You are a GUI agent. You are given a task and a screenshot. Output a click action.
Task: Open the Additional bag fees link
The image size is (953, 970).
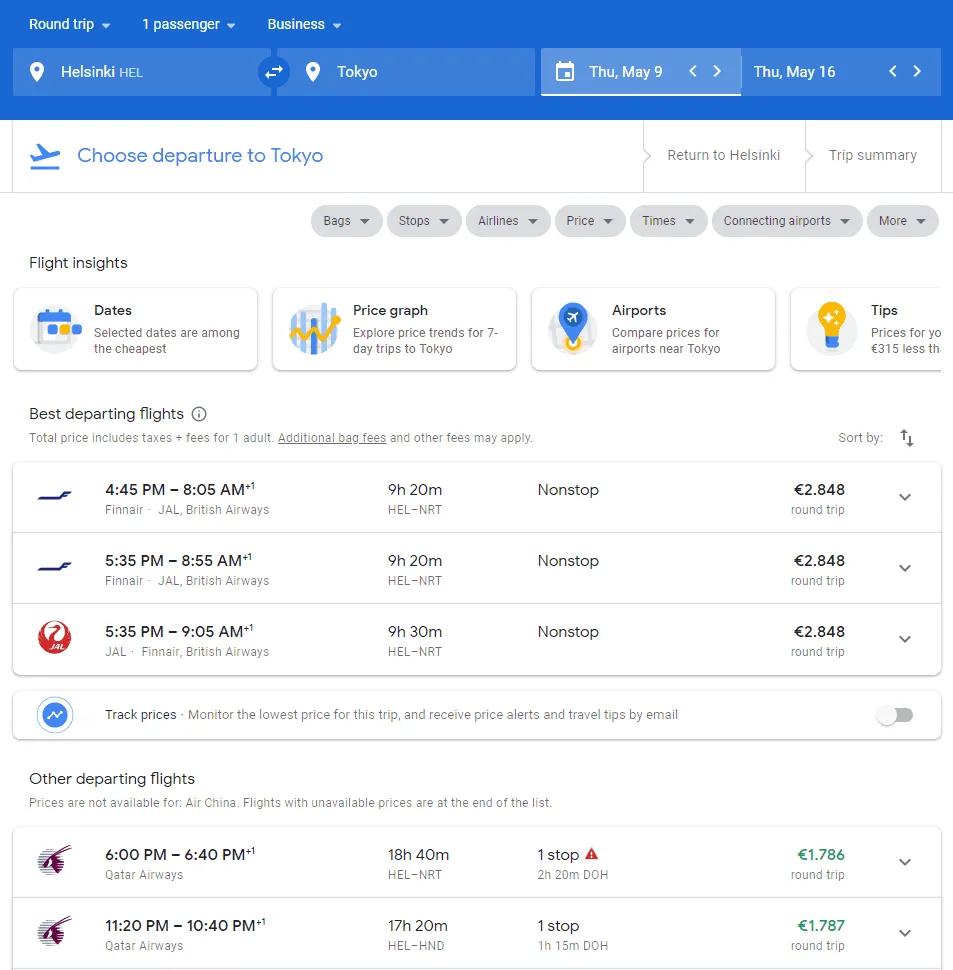coord(332,438)
